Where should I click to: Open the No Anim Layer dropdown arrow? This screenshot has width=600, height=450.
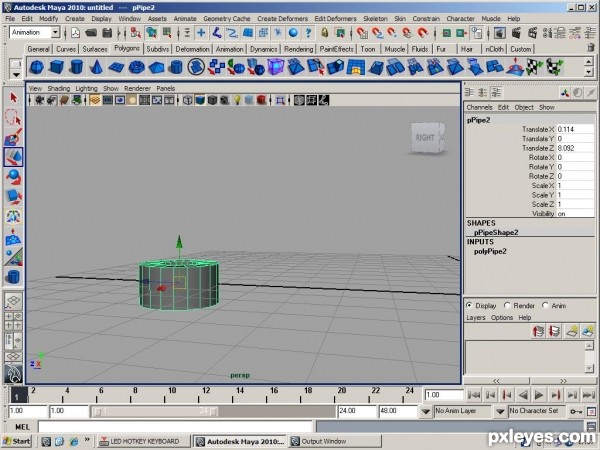pos(426,412)
